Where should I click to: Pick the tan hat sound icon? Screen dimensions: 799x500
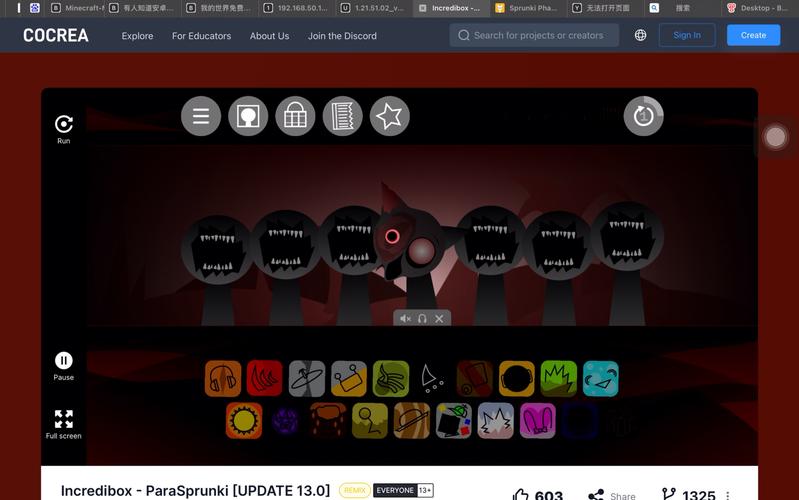412,420
